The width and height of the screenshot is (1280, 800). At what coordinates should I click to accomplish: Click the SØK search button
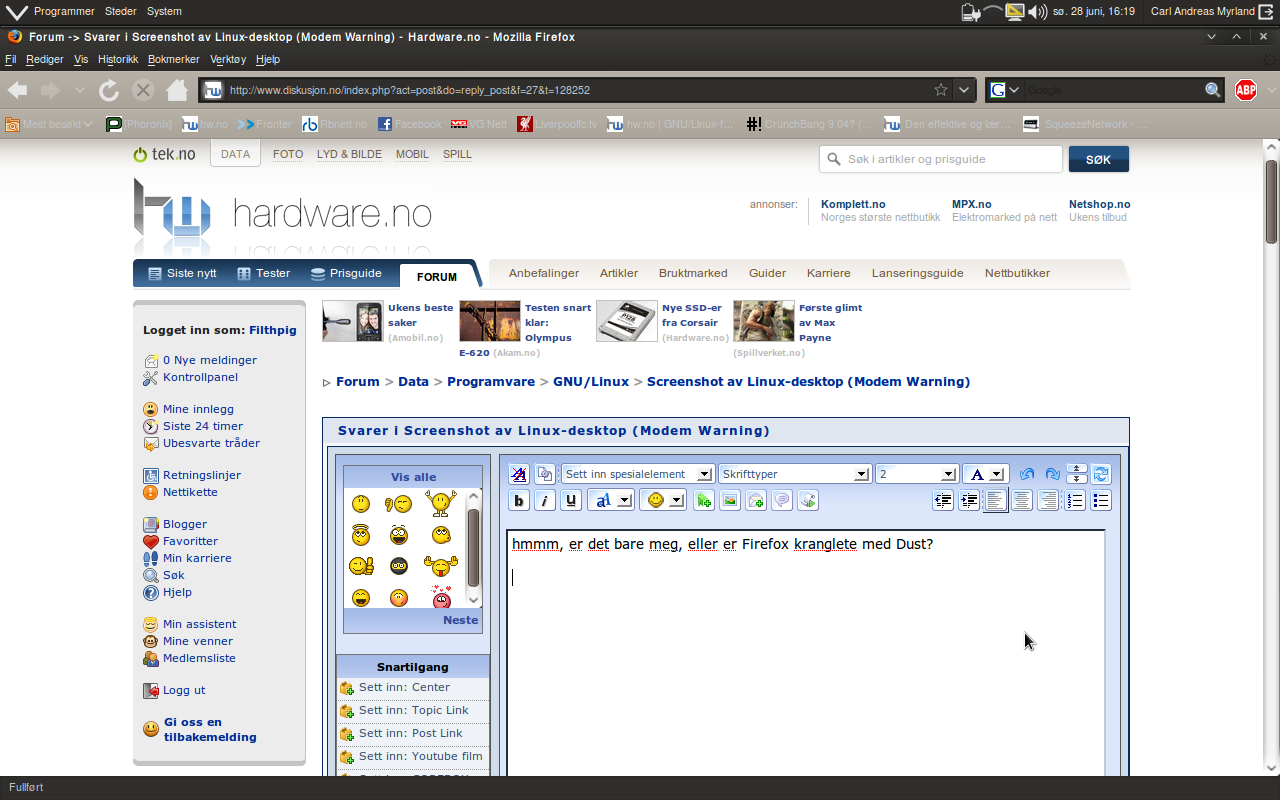1098,159
